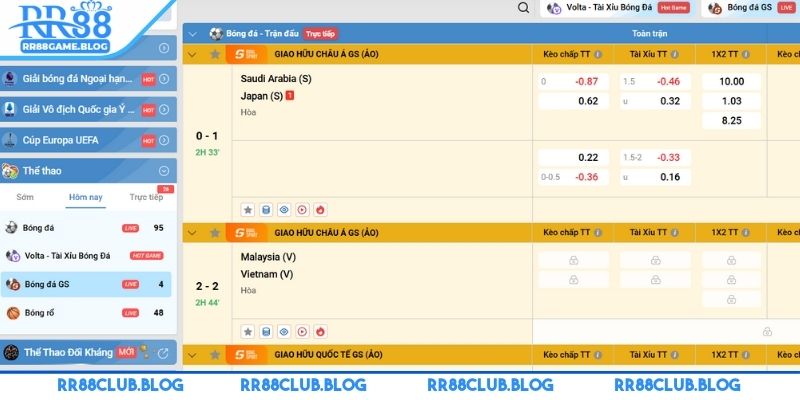The width and height of the screenshot is (800, 400).
Task: Click the Trực tiếp badge in header
Action: 321,34
